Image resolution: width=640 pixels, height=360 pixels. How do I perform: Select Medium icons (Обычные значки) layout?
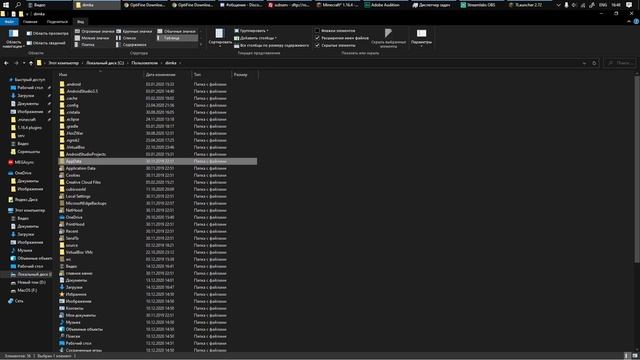176,31
